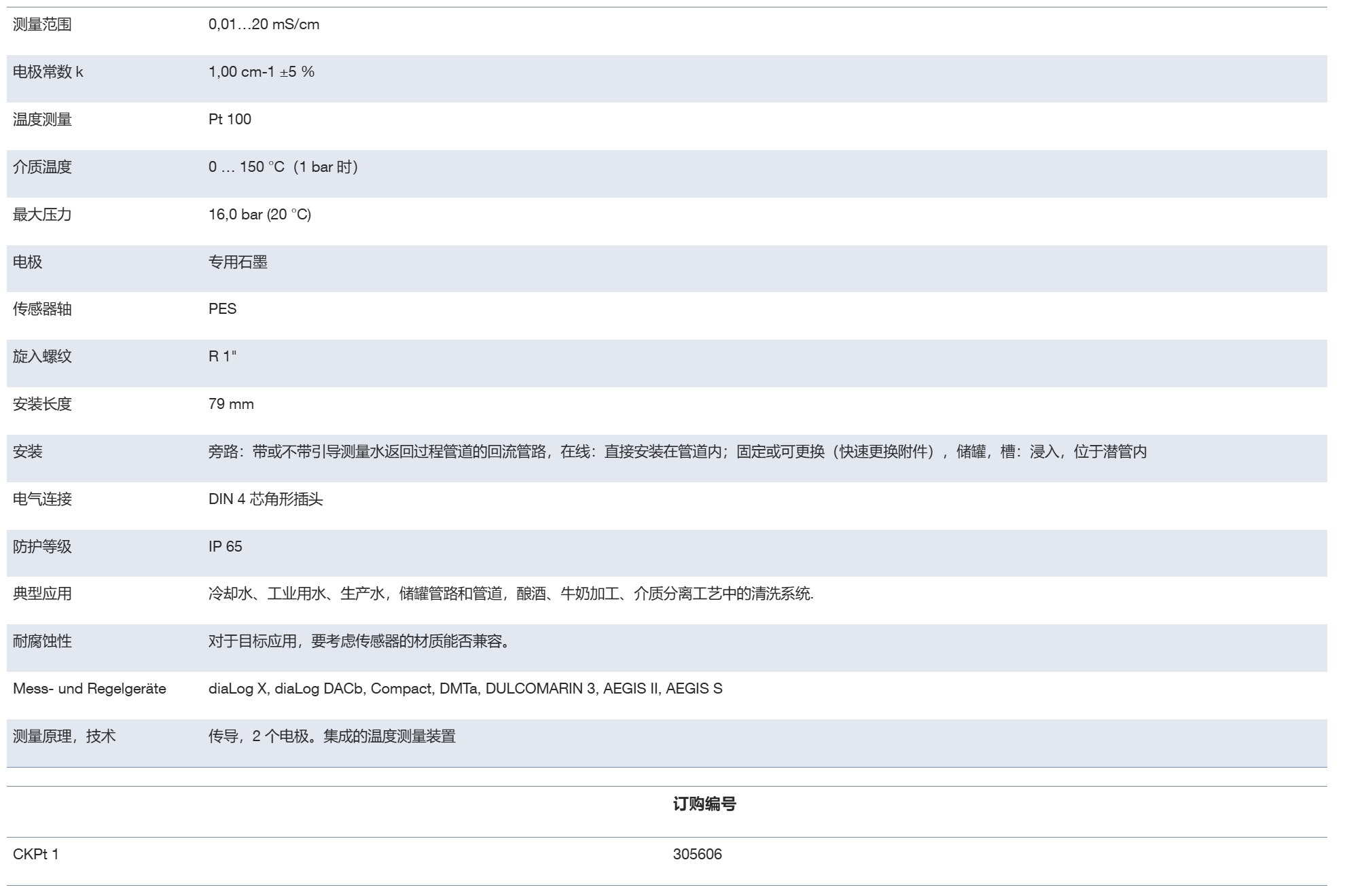Screen dimensions: 1347x896
Task: Click the value IP 65
Action: (x=225, y=547)
